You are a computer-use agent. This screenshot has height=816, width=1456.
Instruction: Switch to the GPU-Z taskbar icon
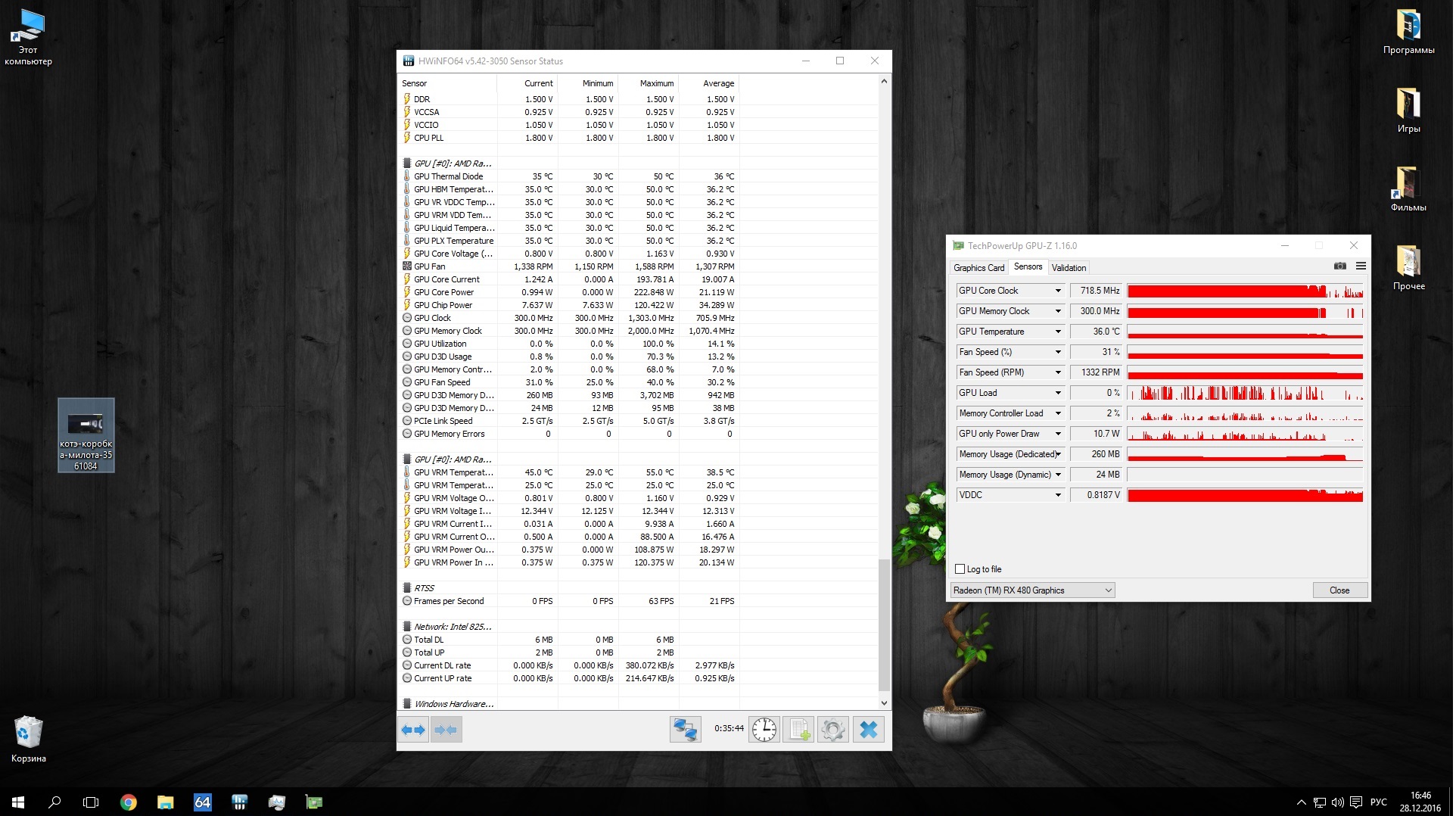[x=314, y=802]
